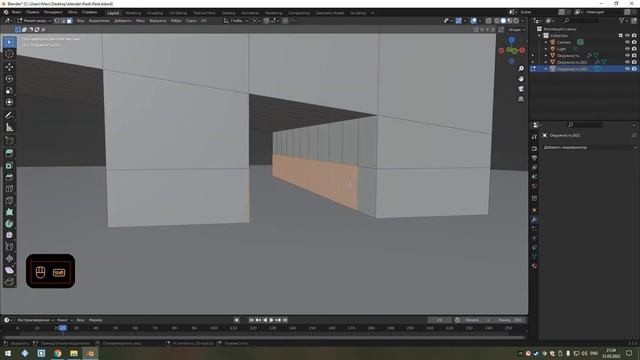This screenshot has height=360, width=640.
Task: Open Chrome from the taskbar
Action: click(58, 353)
